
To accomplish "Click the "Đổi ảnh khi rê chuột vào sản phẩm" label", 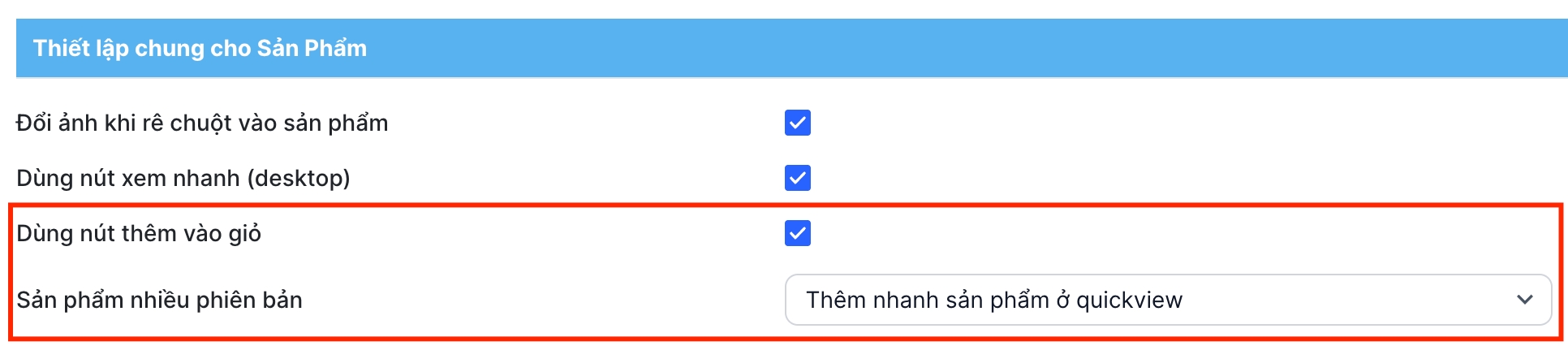I will [x=202, y=123].
